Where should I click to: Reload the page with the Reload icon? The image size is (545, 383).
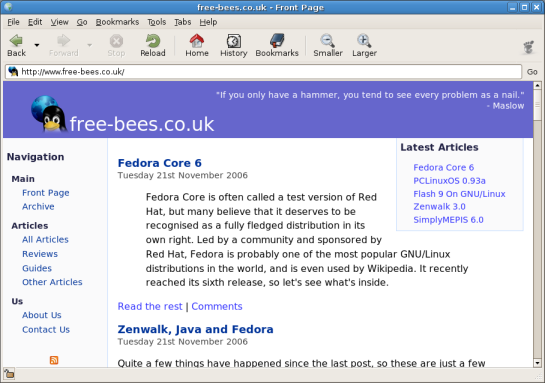coord(153,41)
